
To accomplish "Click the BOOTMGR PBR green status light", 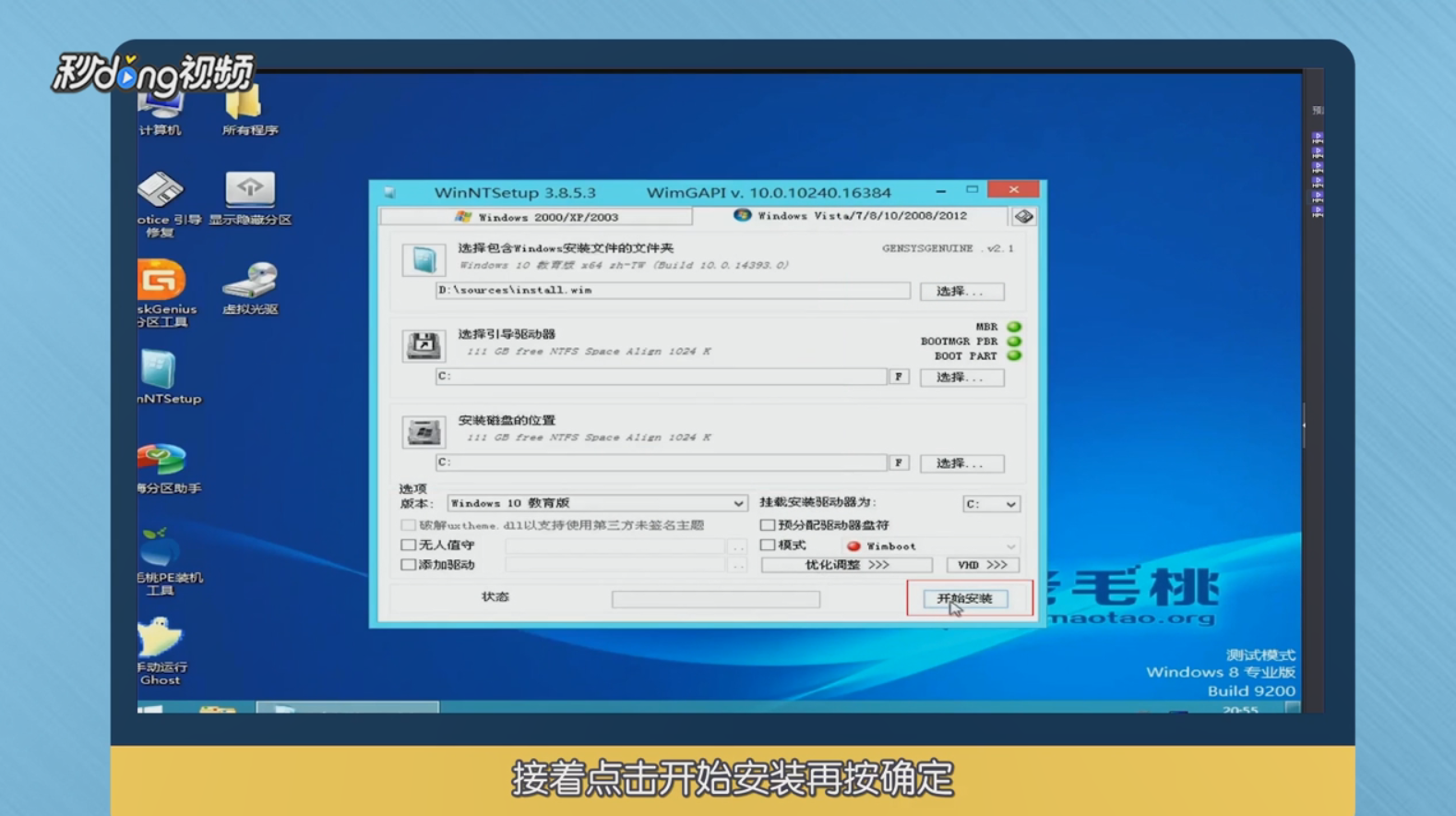I will (1014, 342).
